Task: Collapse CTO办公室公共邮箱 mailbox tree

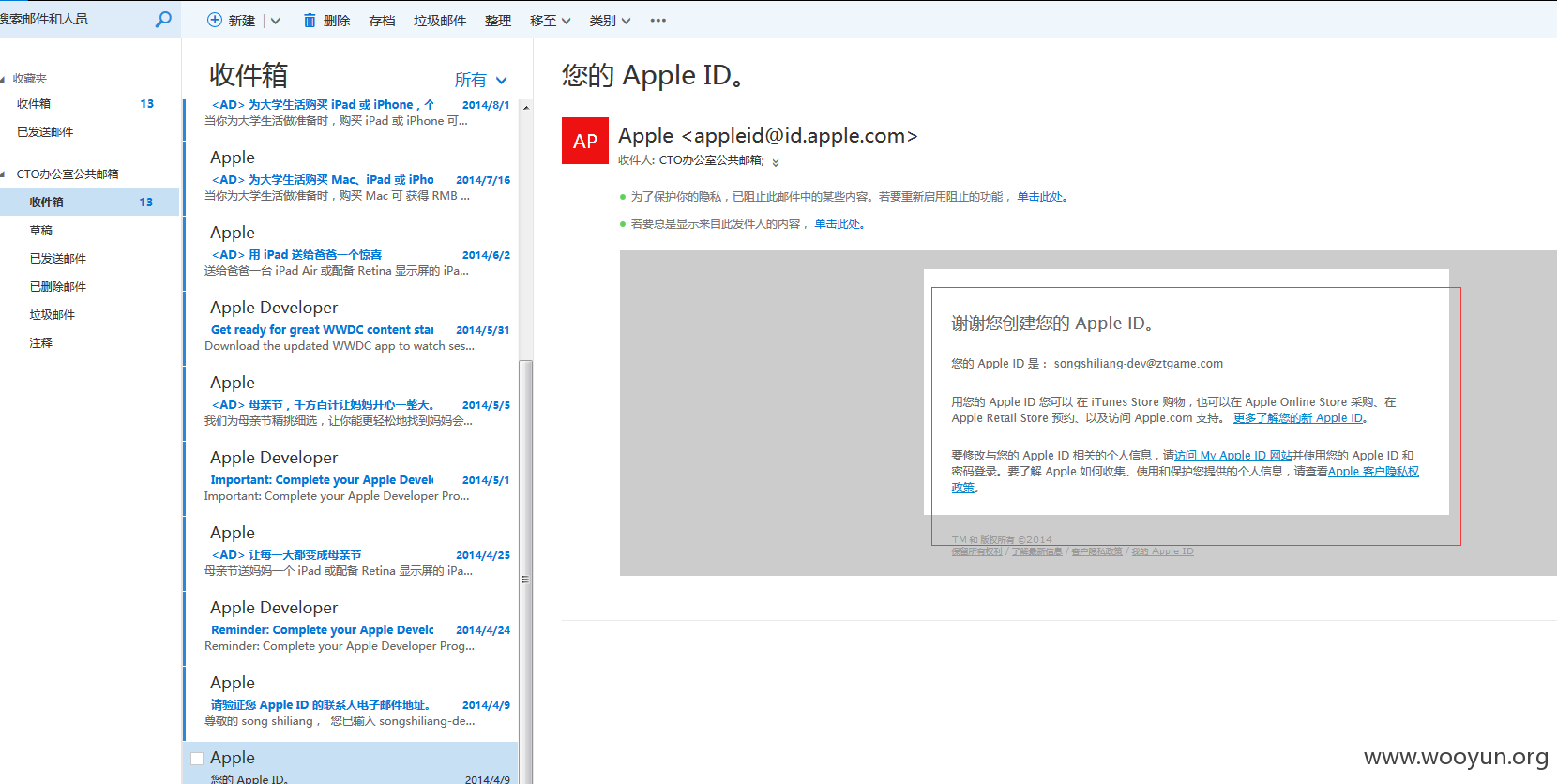Action: coord(4,174)
